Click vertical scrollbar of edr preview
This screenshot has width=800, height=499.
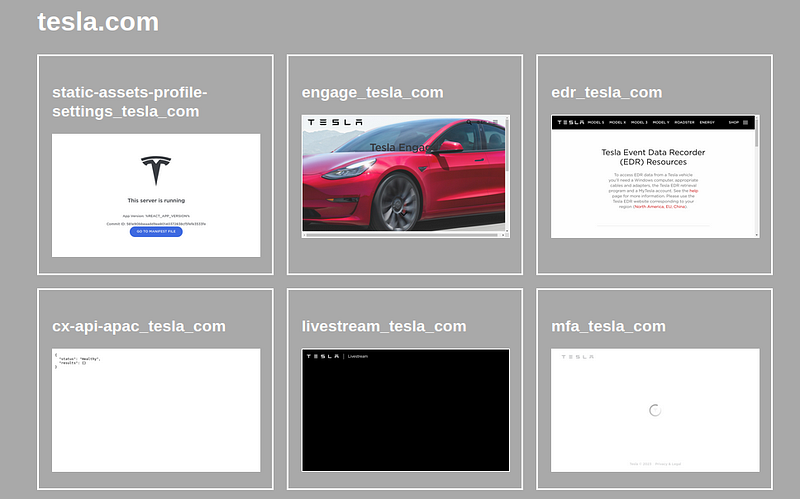tap(757, 176)
